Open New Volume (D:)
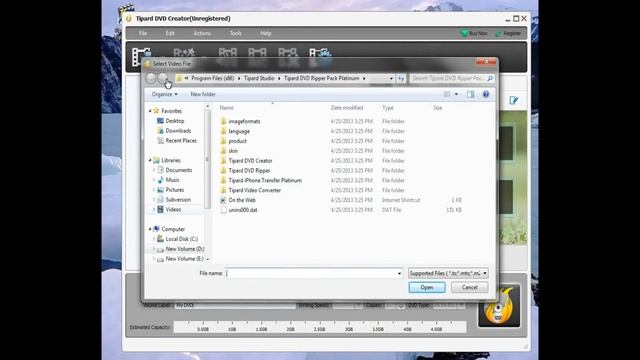 (x=184, y=249)
